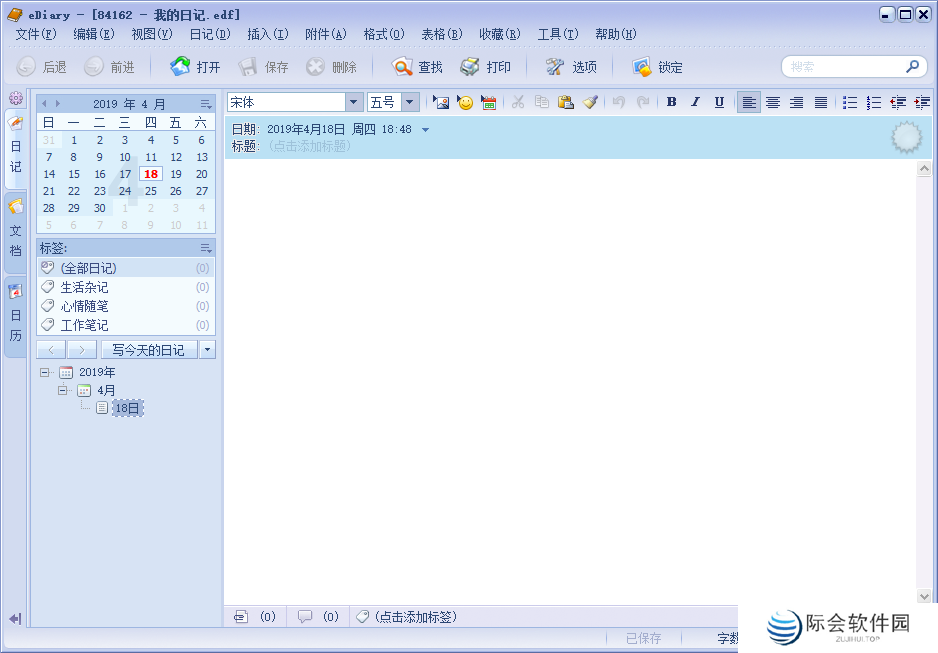Switch to the 文档 sidebar tab
938x653 pixels.
coord(15,230)
